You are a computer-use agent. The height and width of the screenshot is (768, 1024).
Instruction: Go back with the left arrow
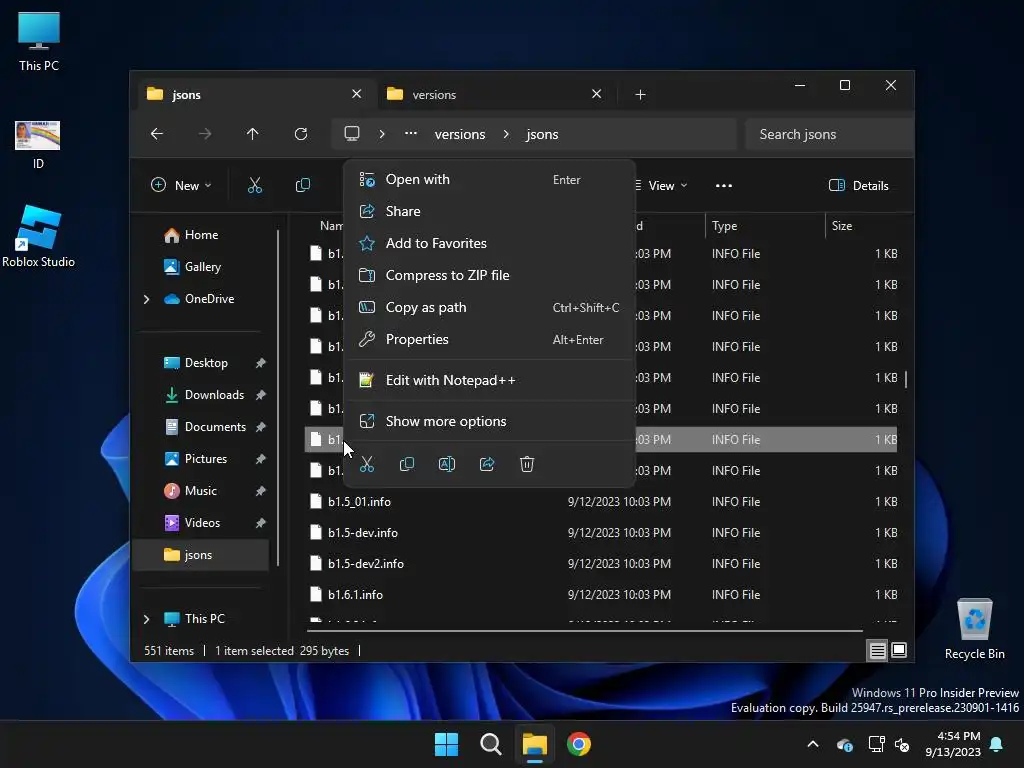click(x=157, y=134)
